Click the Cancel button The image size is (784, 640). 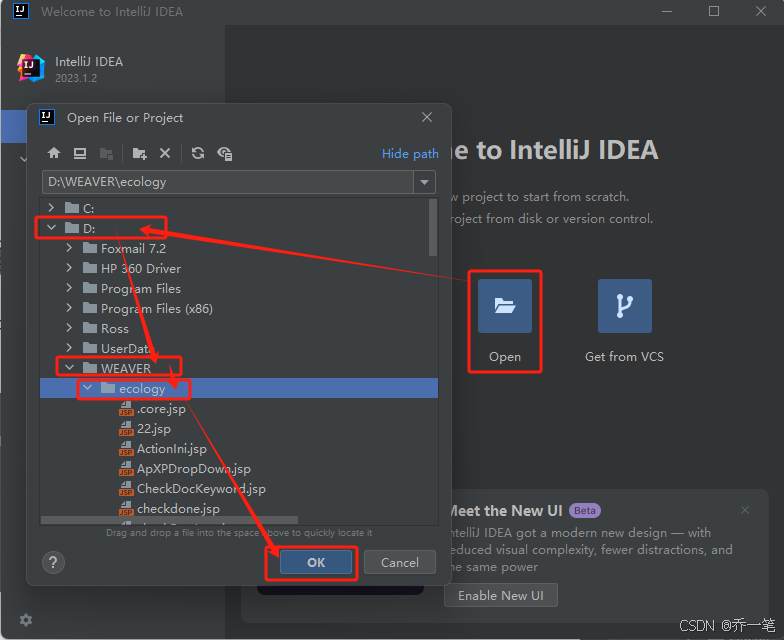(x=400, y=562)
